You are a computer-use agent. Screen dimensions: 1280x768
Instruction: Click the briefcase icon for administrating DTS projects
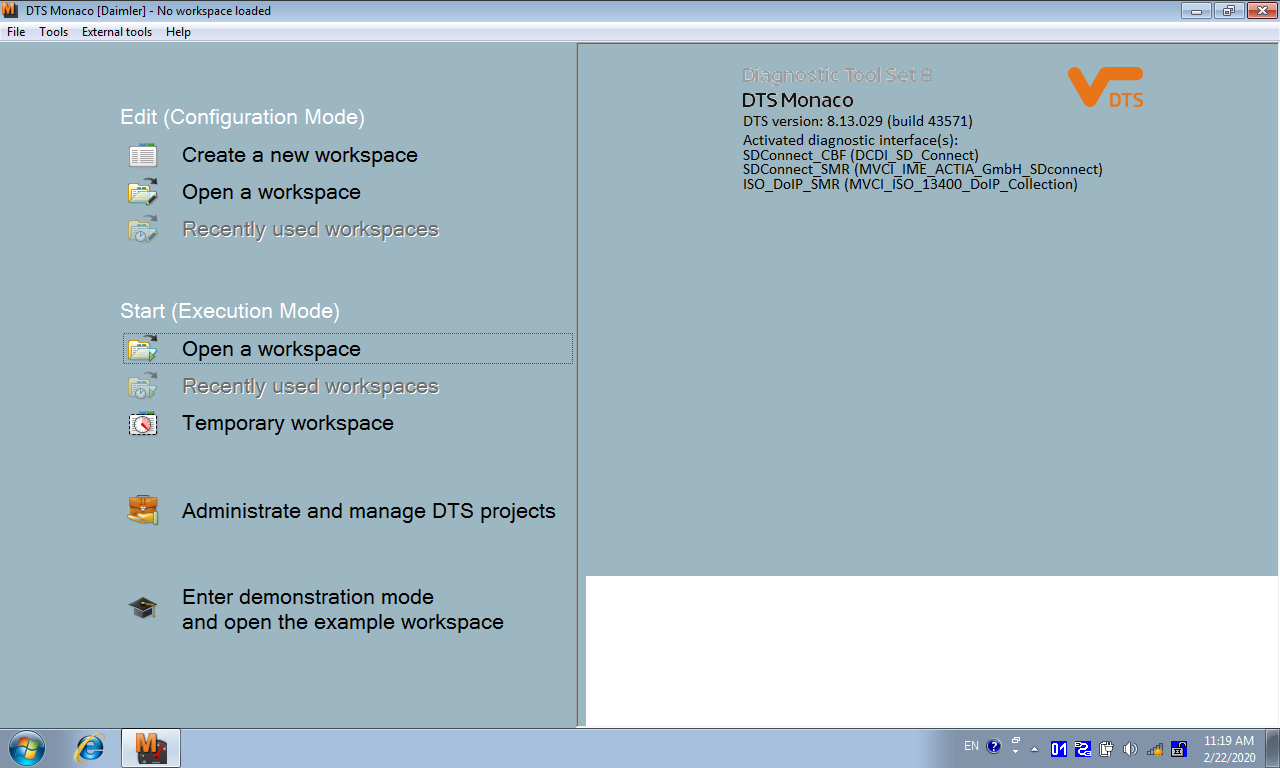pos(143,510)
